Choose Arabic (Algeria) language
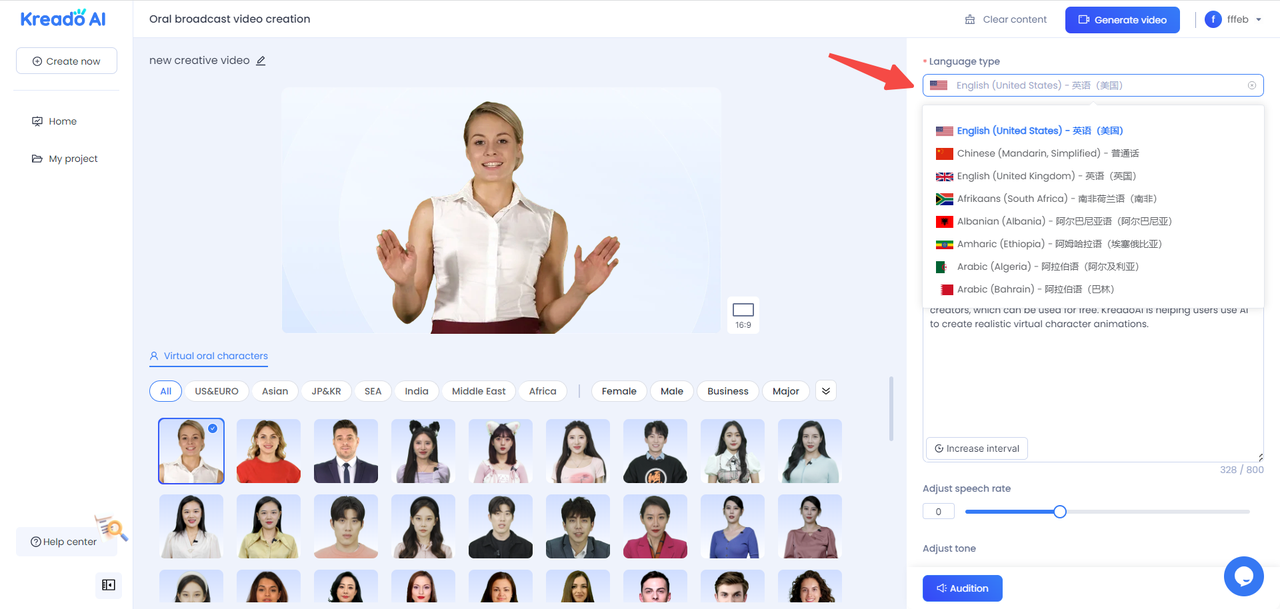This screenshot has width=1280, height=609. pyautogui.click(x=1093, y=267)
